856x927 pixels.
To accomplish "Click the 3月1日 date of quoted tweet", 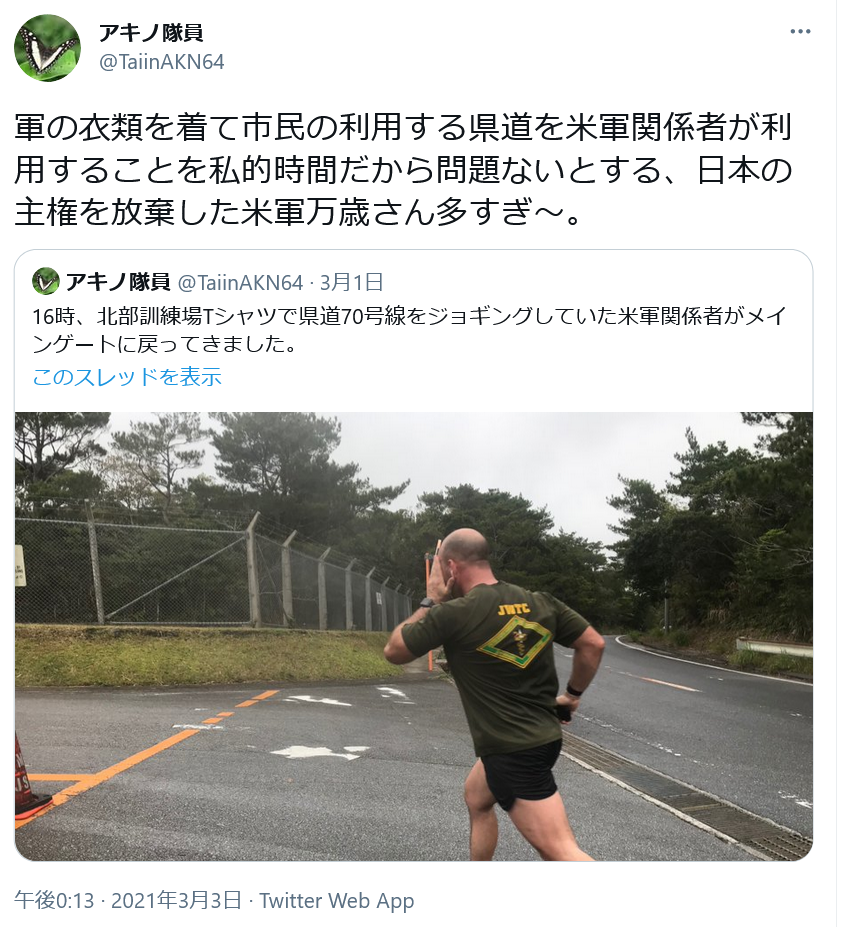I will tap(352, 283).
